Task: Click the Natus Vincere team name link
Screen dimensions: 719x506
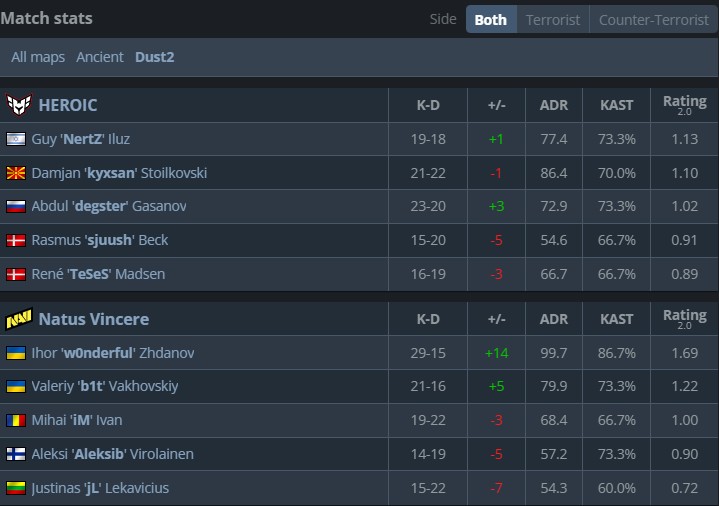Action: click(94, 319)
